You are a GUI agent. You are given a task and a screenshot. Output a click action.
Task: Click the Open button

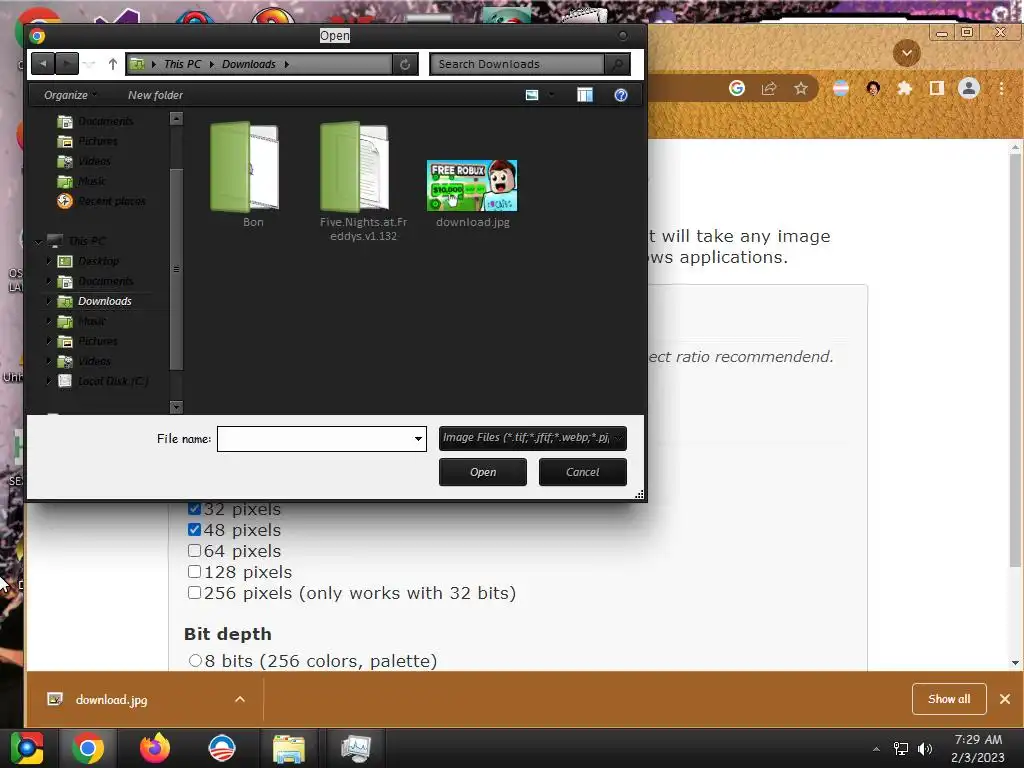pos(483,472)
